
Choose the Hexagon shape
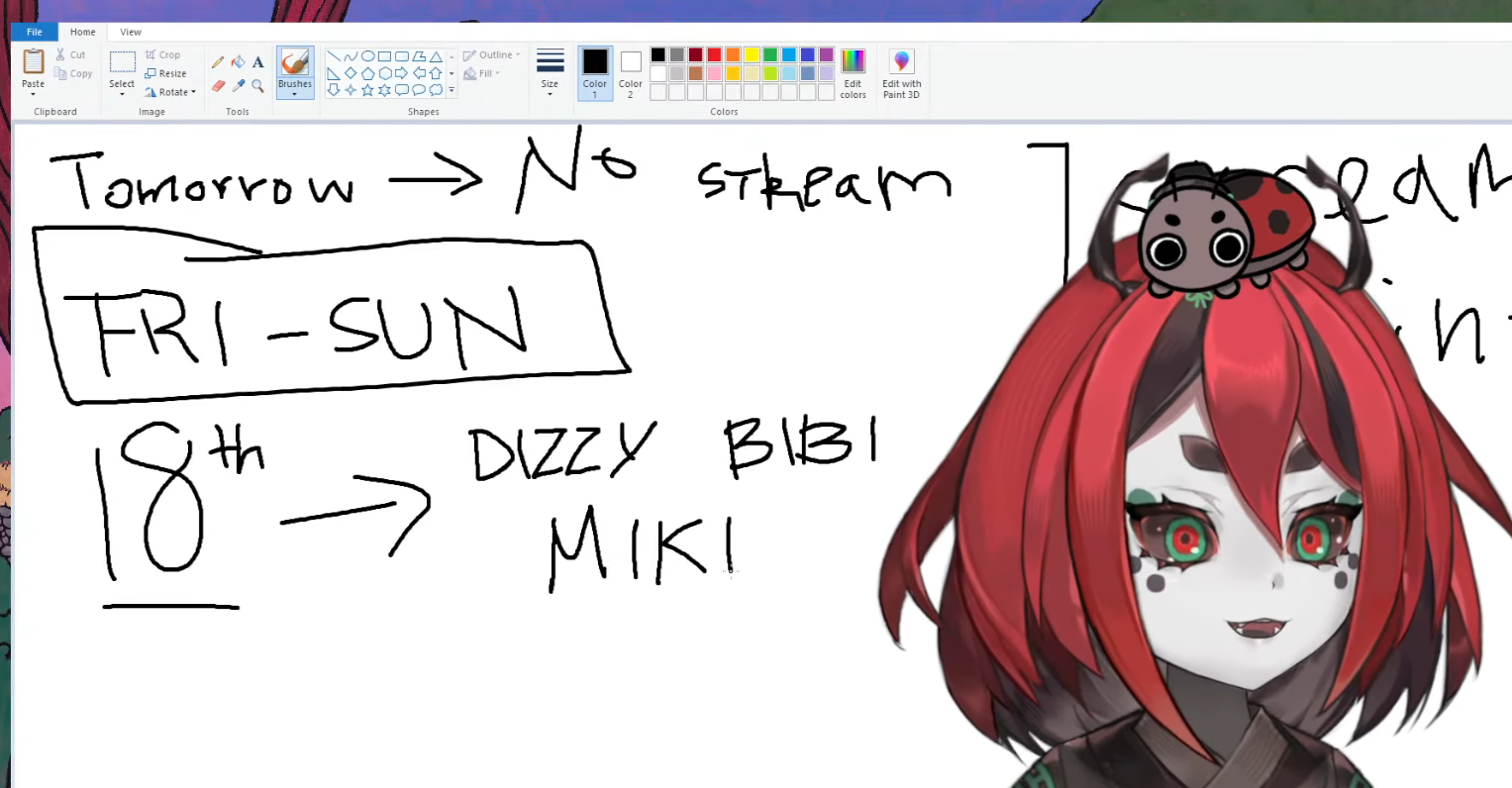(x=384, y=73)
